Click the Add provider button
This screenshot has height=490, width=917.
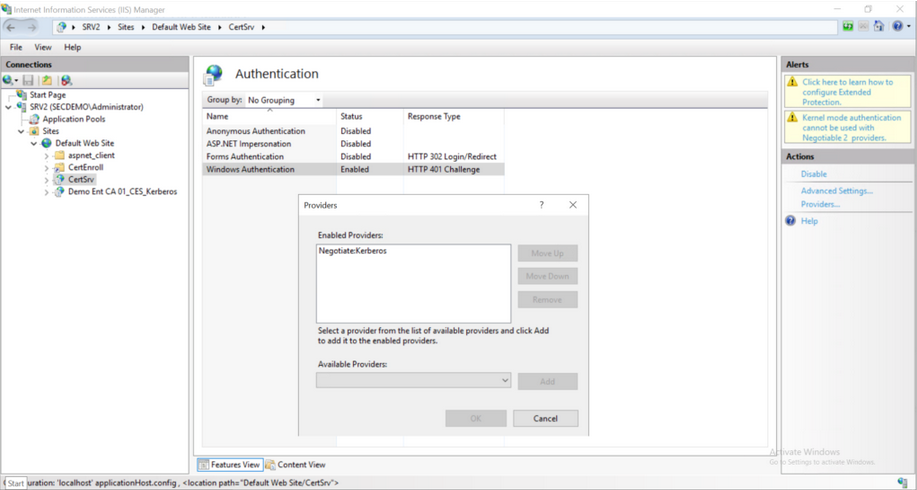point(547,381)
